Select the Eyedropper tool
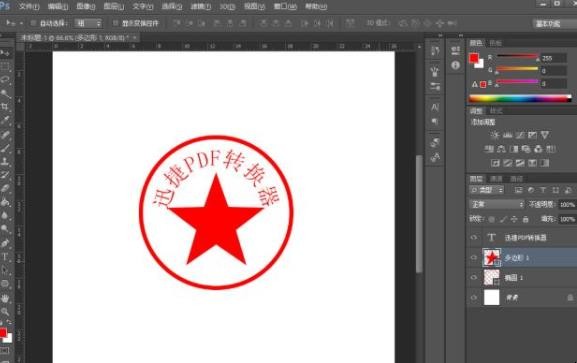577x363 pixels. (5, 120)
